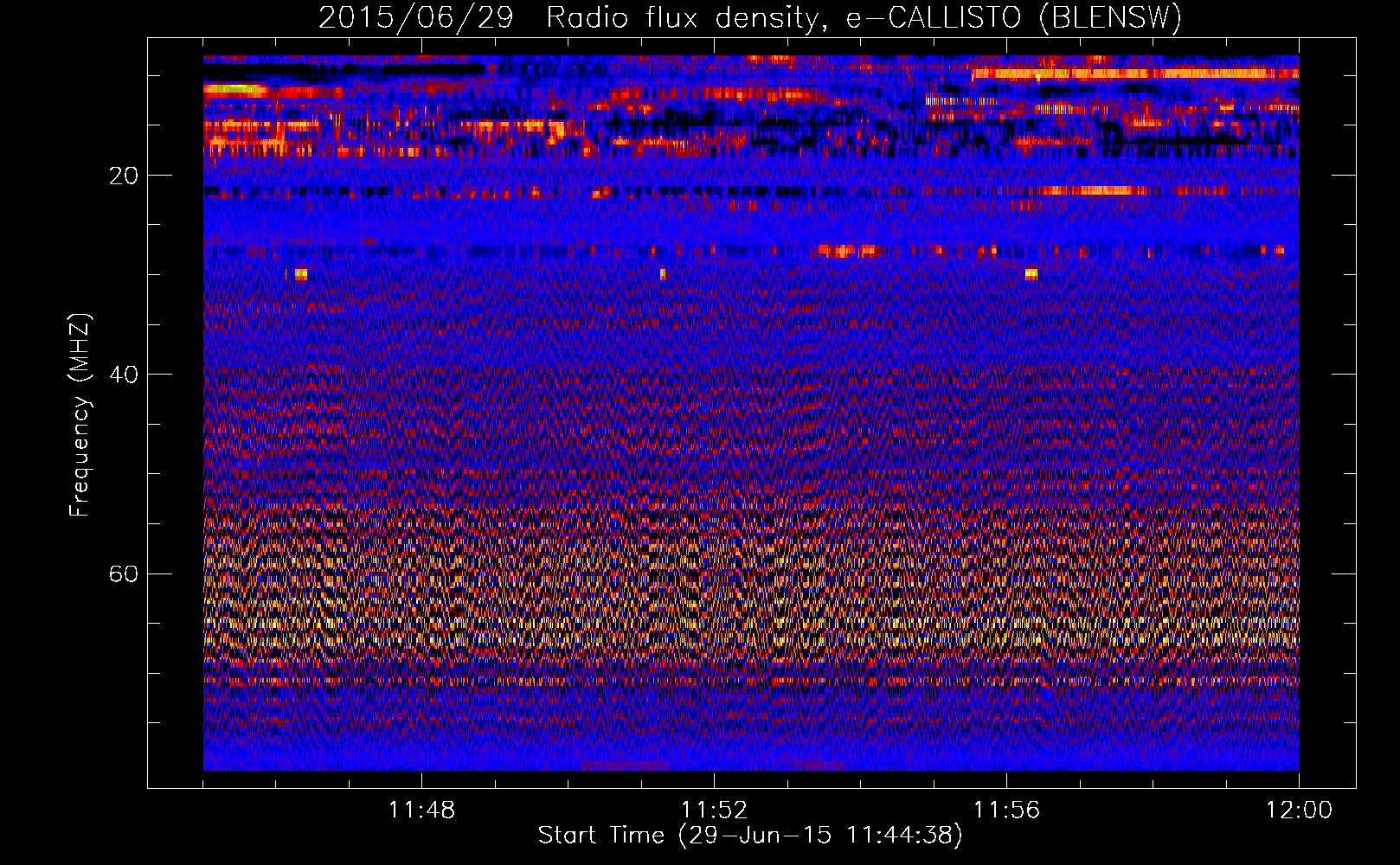Click the 11:56 time axis label
This screenshot has height=865, width=1400.
(x=1006, y=811)
